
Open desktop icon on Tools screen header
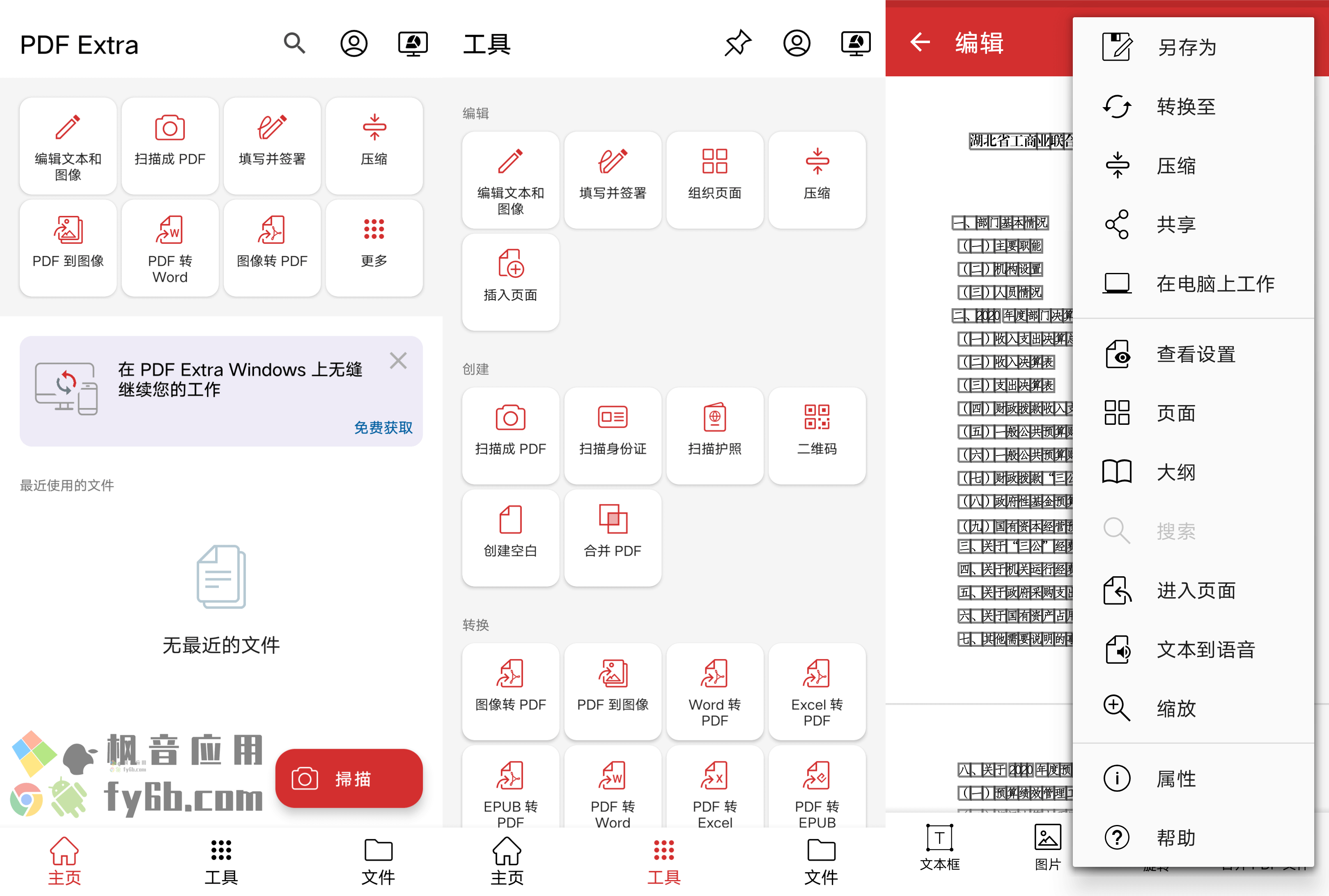[x=856, y=44]
